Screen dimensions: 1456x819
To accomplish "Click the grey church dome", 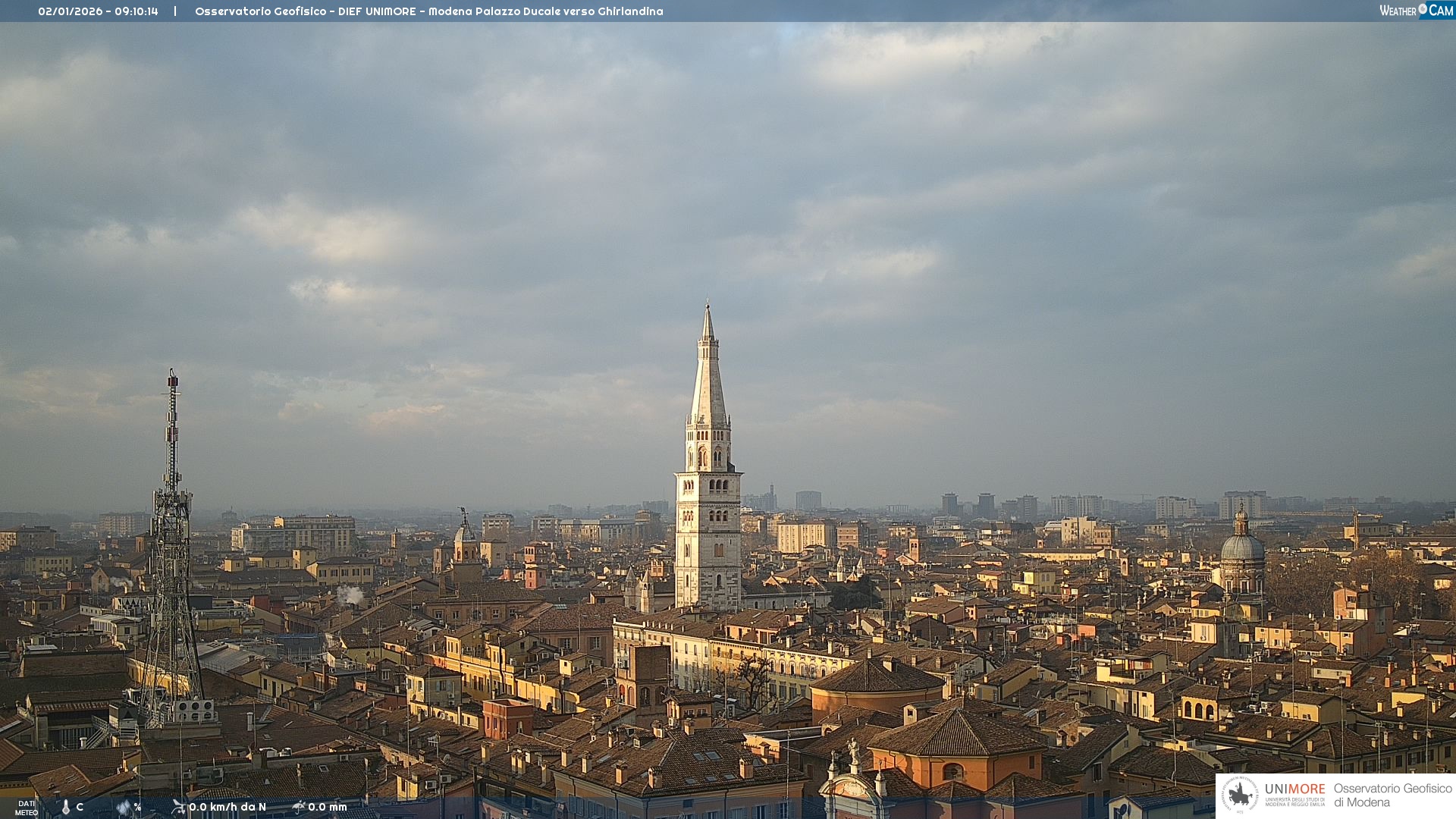I will [x=1242, y=548].
